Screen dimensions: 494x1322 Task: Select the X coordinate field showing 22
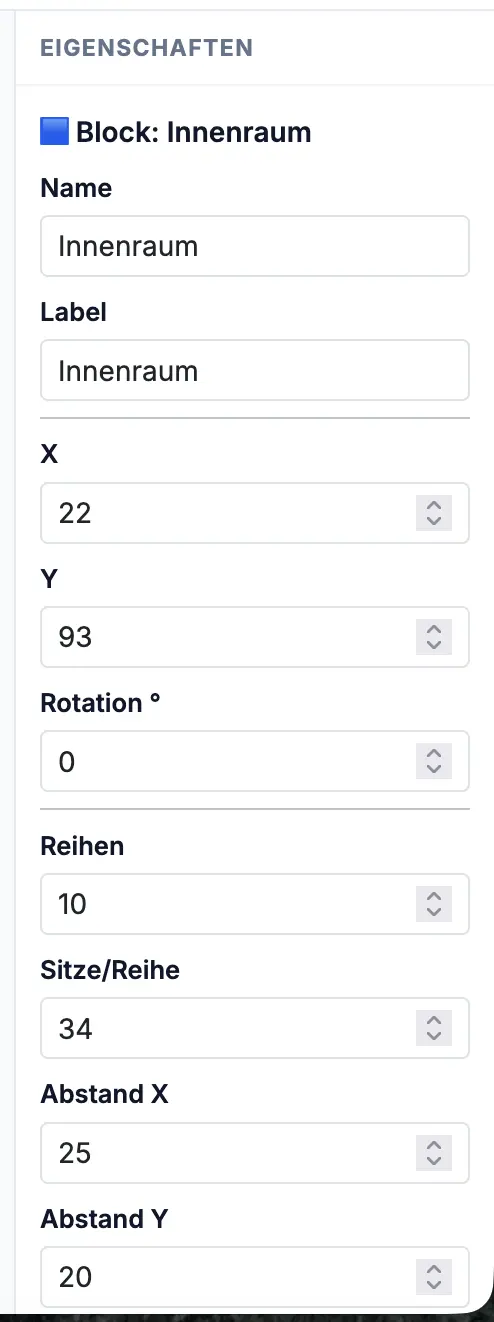(x=255, y=513)
